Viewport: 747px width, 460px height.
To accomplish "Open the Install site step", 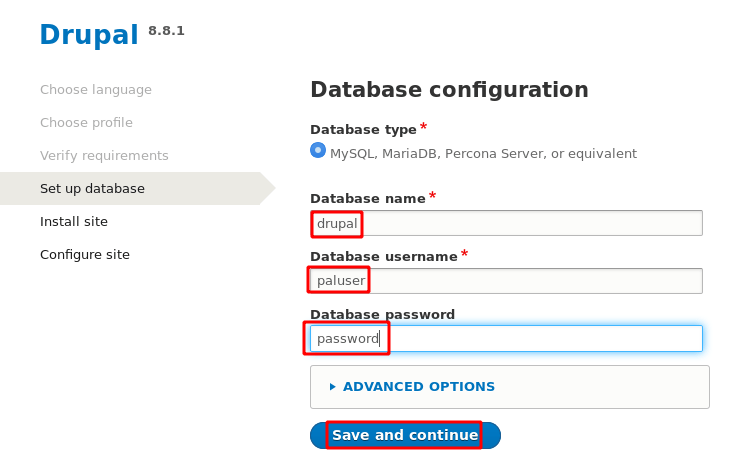I will coord(74,222).
